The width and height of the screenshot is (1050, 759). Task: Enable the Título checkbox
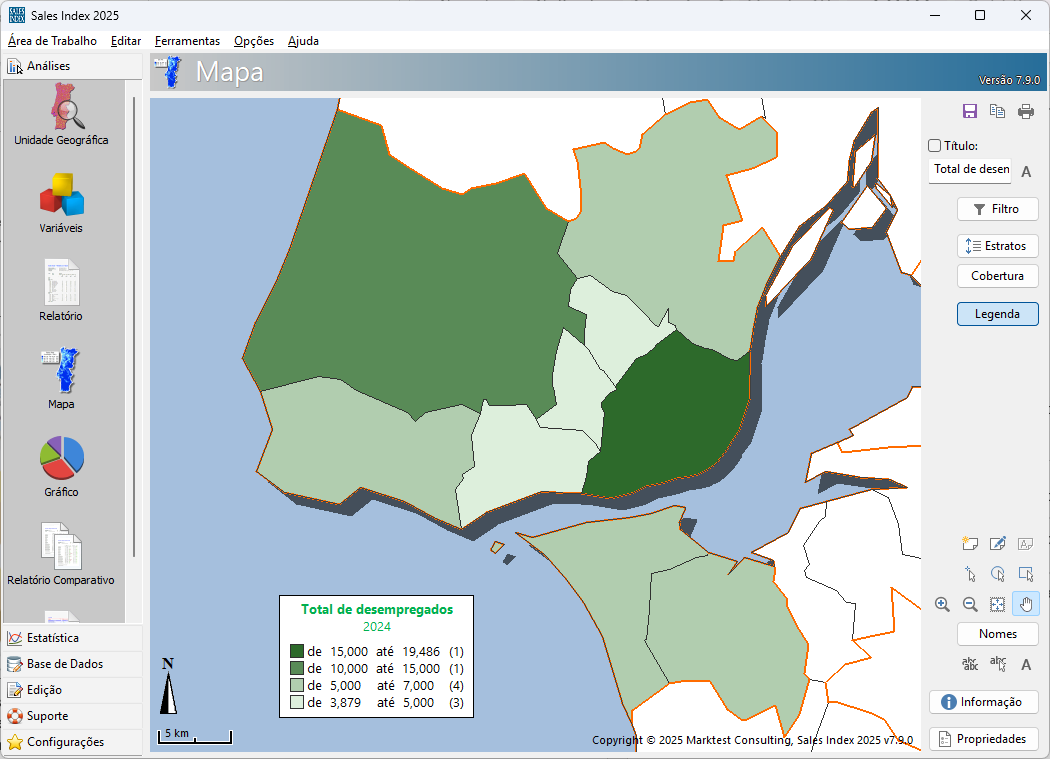click(935, 146)
